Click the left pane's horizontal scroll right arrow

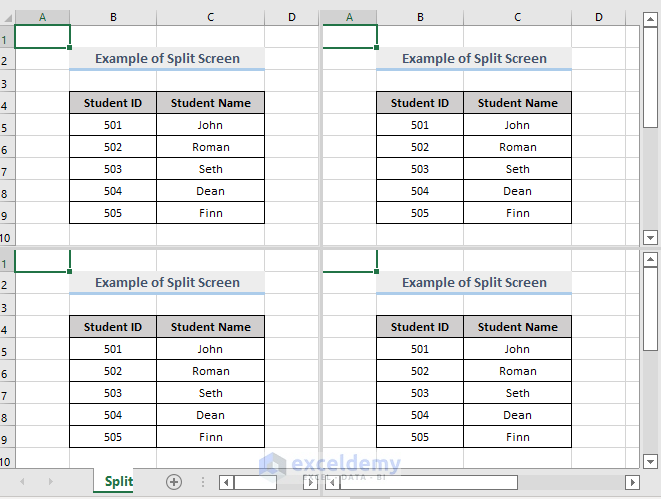pyautogui.click(x=311, y=482)
